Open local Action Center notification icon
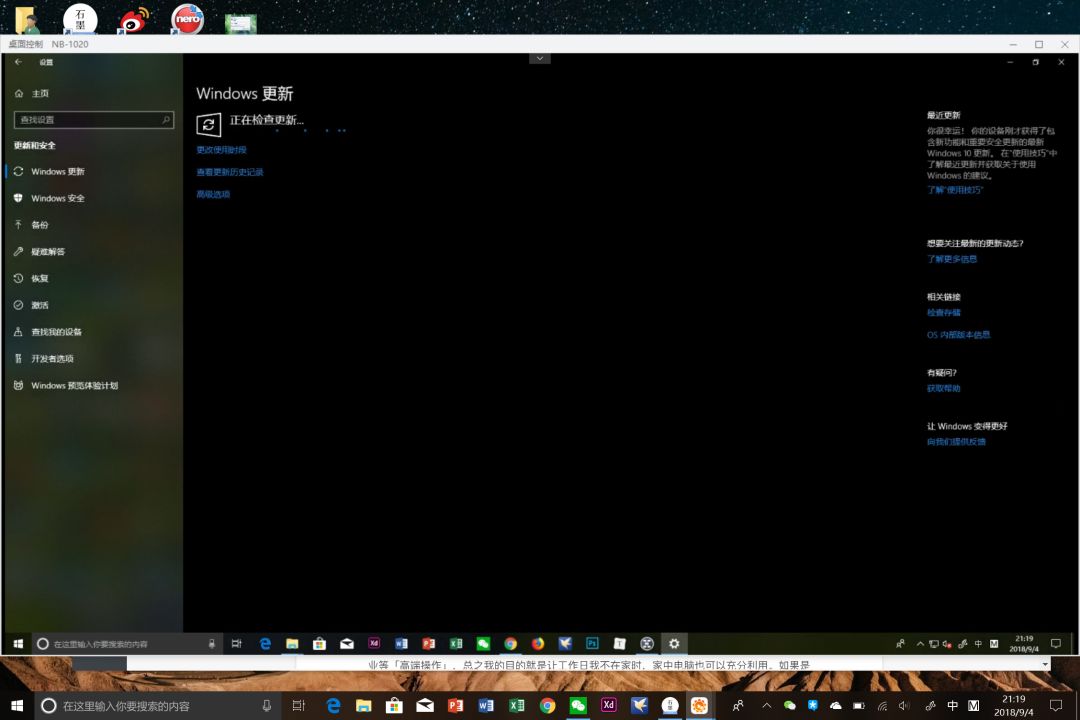The height and width of the screenshot is (720, 1080). point(1055,706)
